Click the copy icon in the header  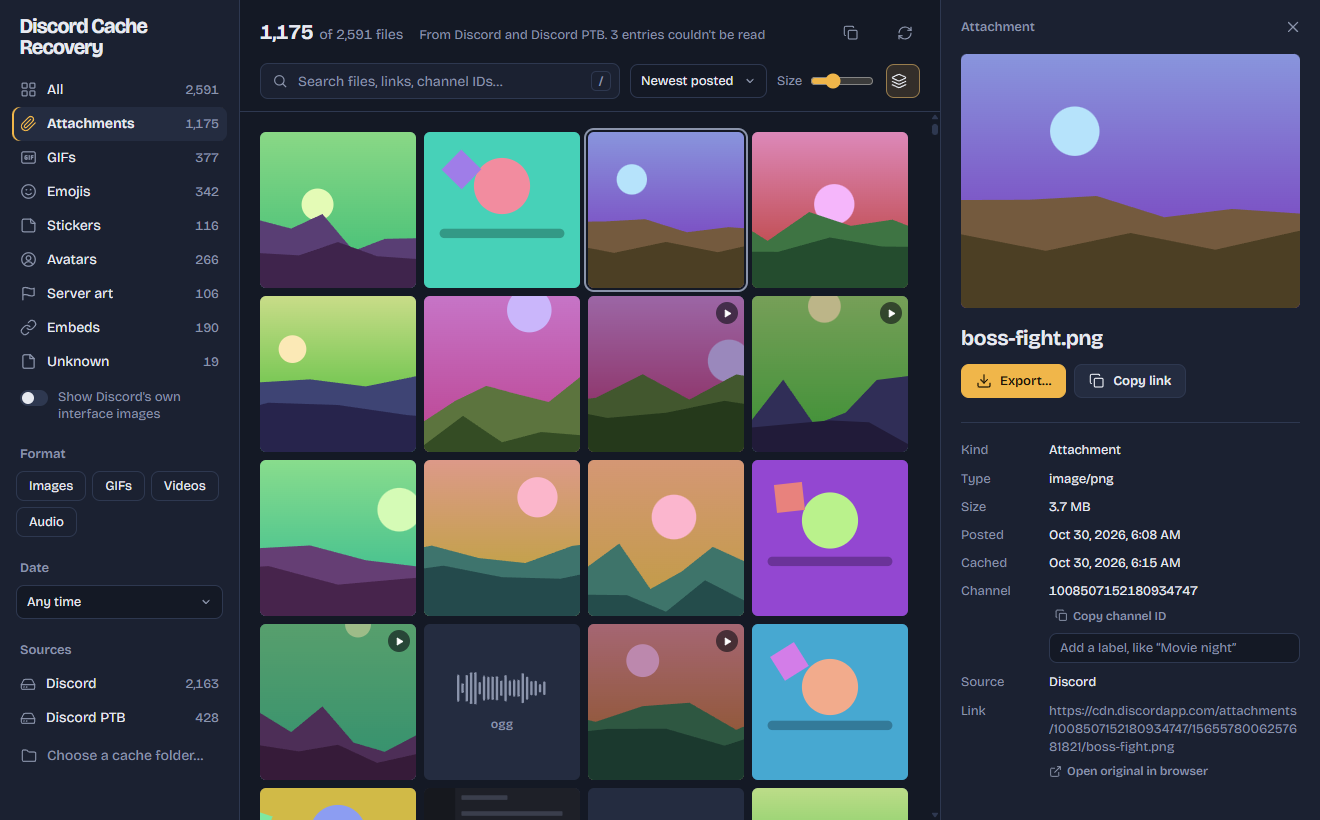(x=851, y=33)
